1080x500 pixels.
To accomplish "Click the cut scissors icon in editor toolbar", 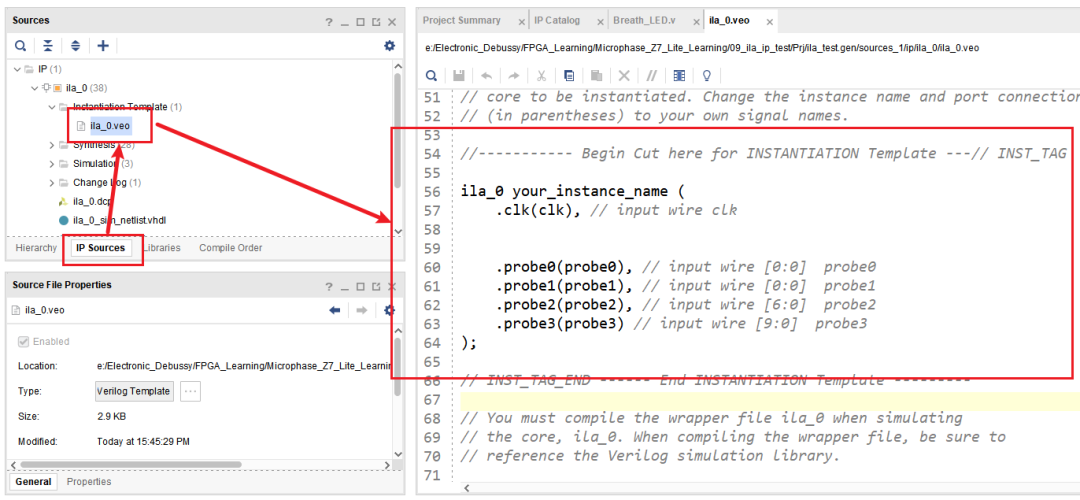I will click(541, 75).
